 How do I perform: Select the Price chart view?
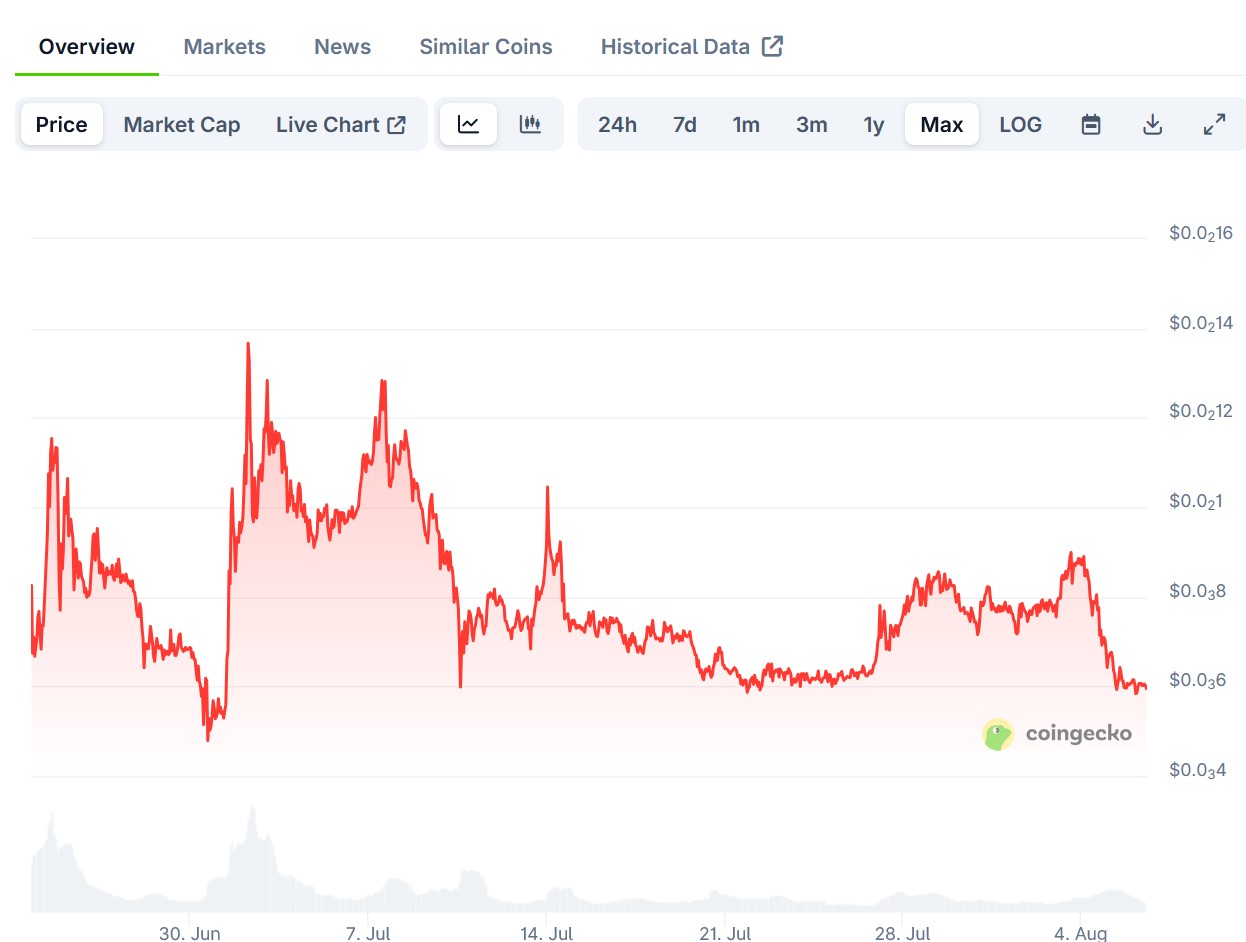pyautogui.click(x=62, y=125)
